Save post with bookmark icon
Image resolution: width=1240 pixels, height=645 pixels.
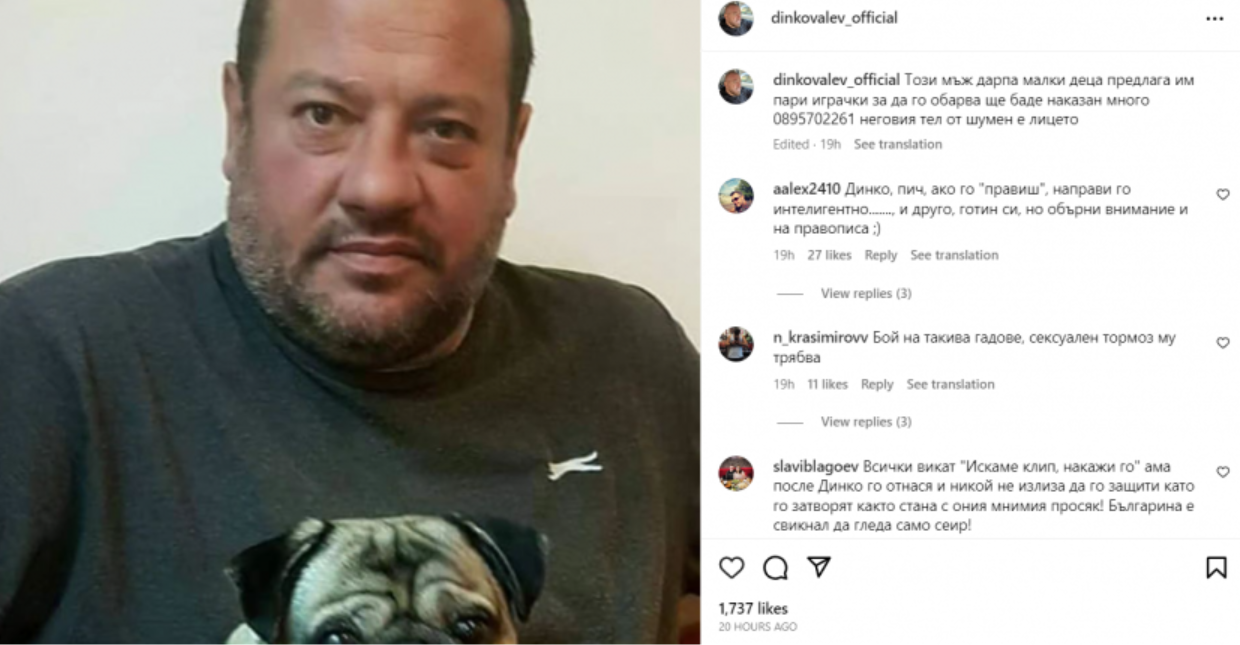pos(1216,568)
